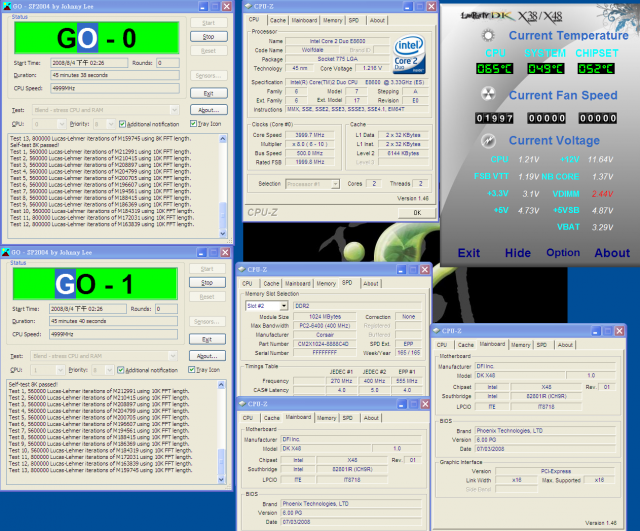Switch to Cache tab in top CPU-Z window
The height and width of the screenshot is (531, 640).
(x=278, y=20)
